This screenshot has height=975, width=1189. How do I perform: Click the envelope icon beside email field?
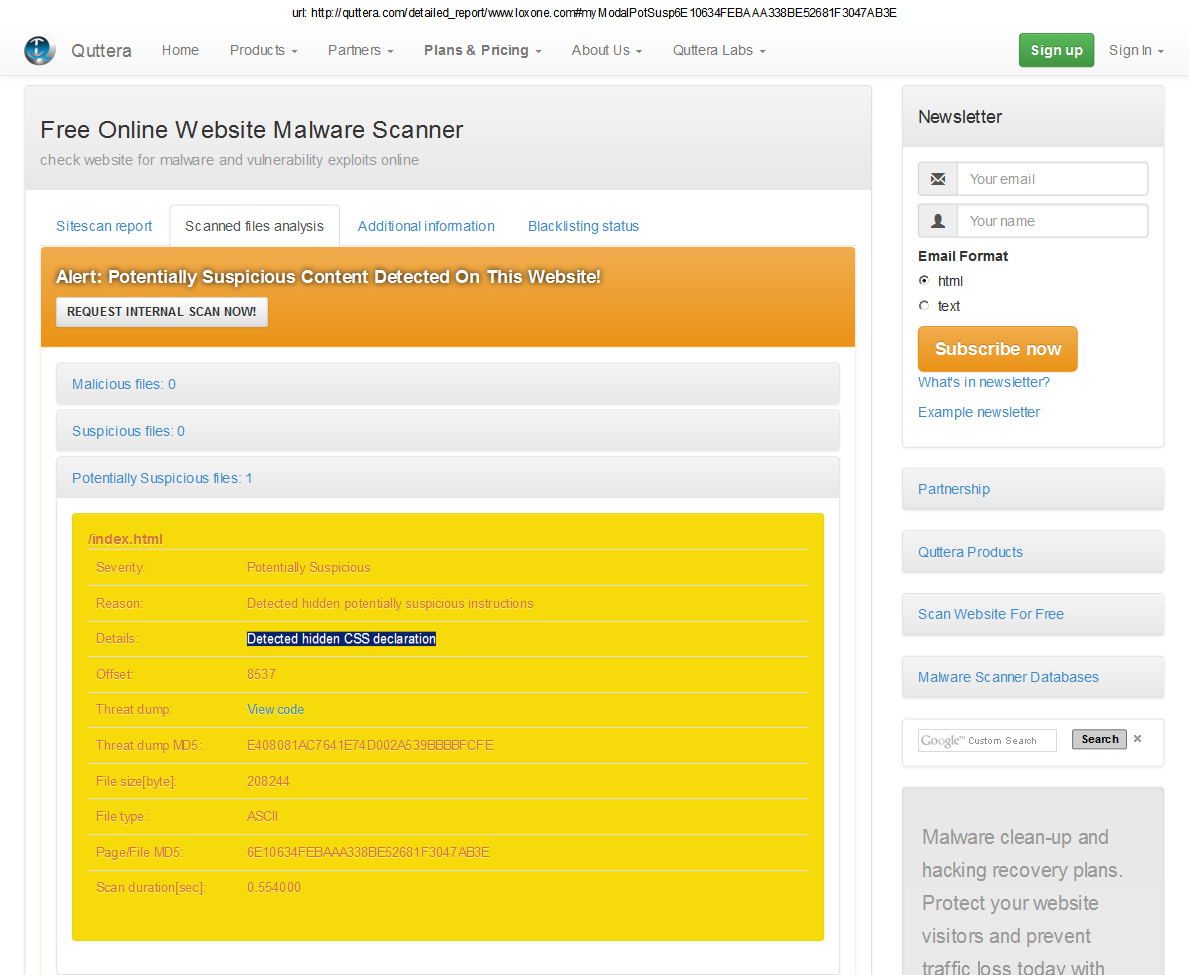pos(937,179)
